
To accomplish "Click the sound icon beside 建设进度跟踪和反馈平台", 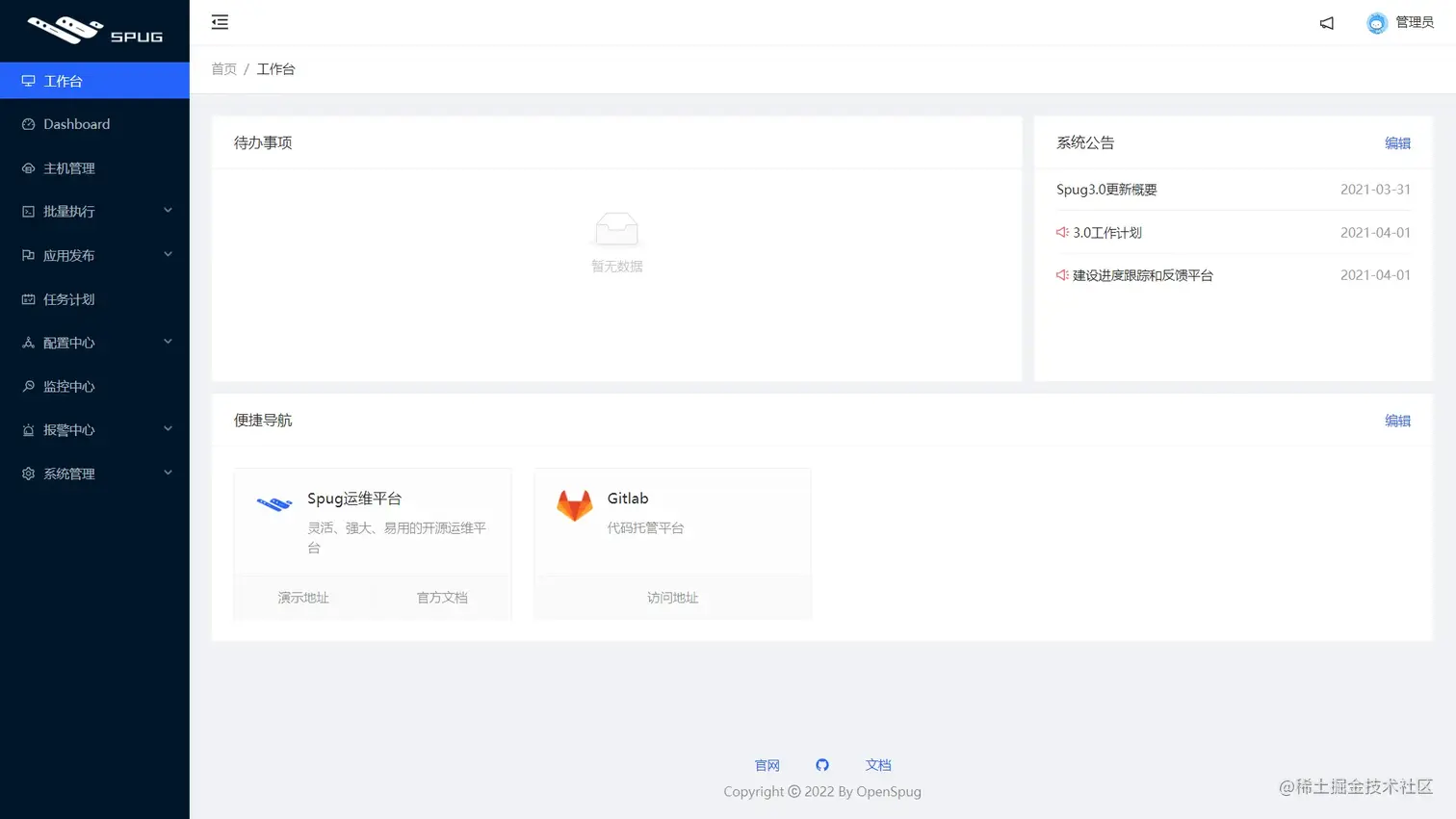I will [1062, 274].
